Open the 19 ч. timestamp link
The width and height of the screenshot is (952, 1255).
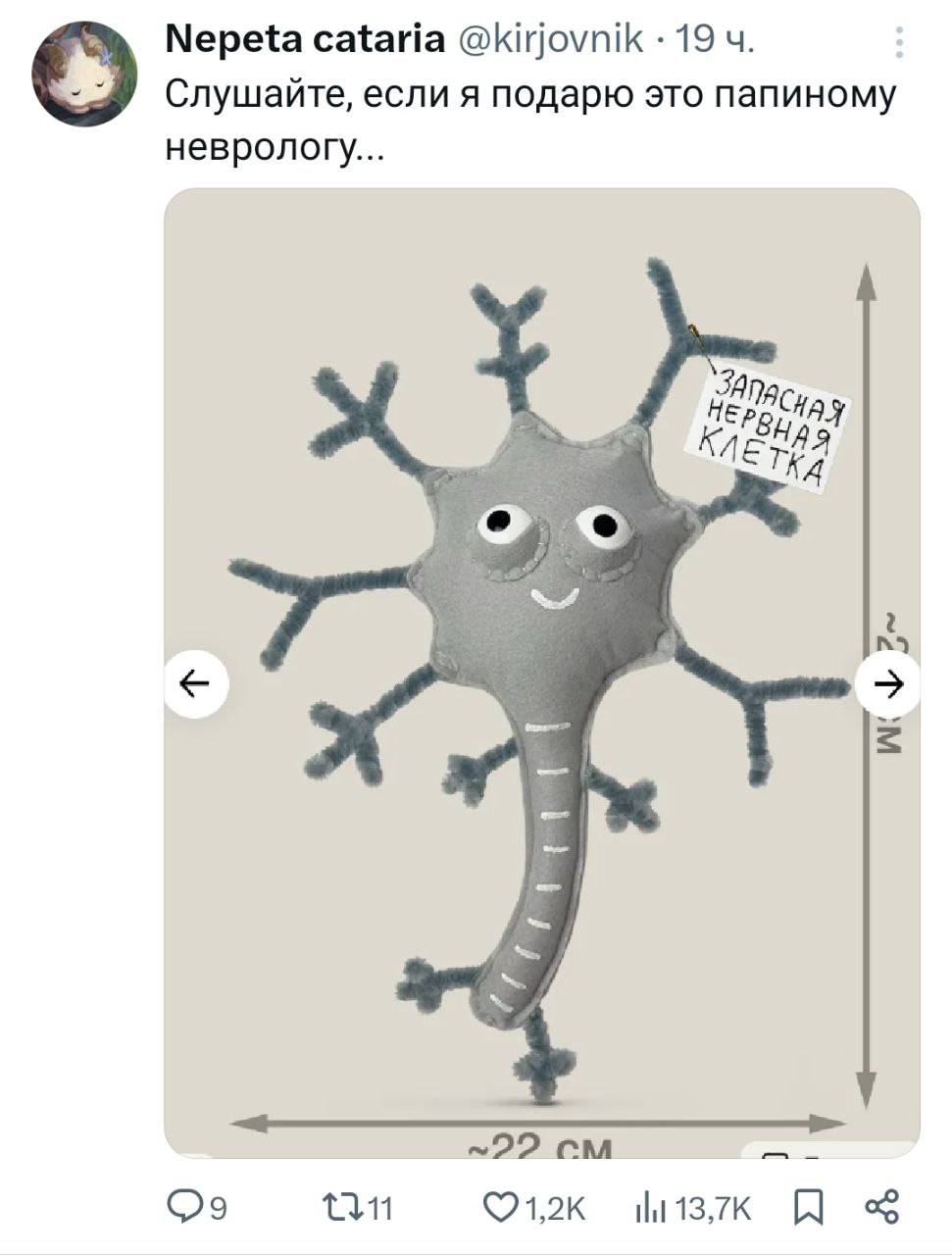(x=715, y=40)
